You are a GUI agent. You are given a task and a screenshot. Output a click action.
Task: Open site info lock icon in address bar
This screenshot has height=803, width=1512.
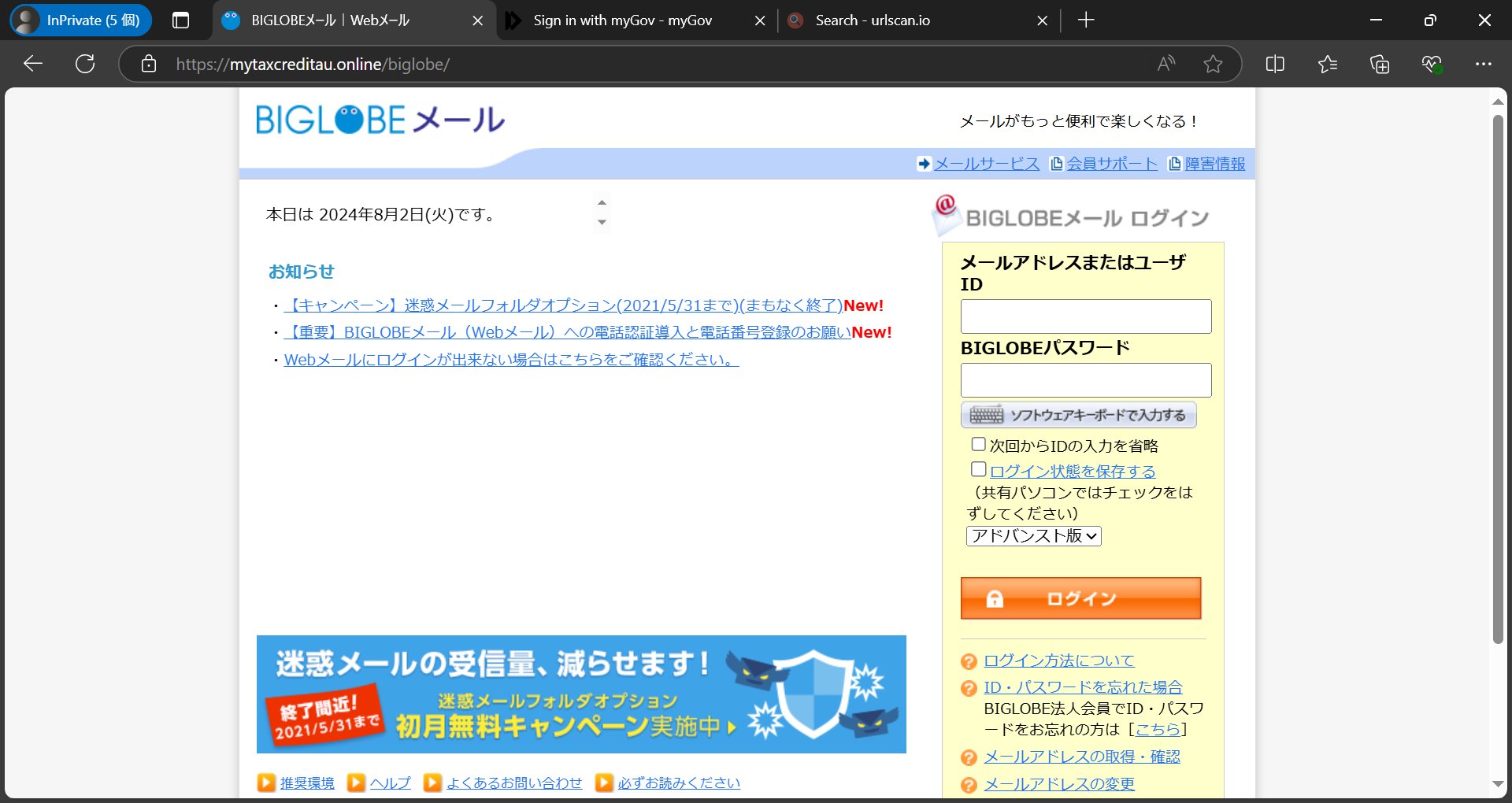tap(149, 64)
